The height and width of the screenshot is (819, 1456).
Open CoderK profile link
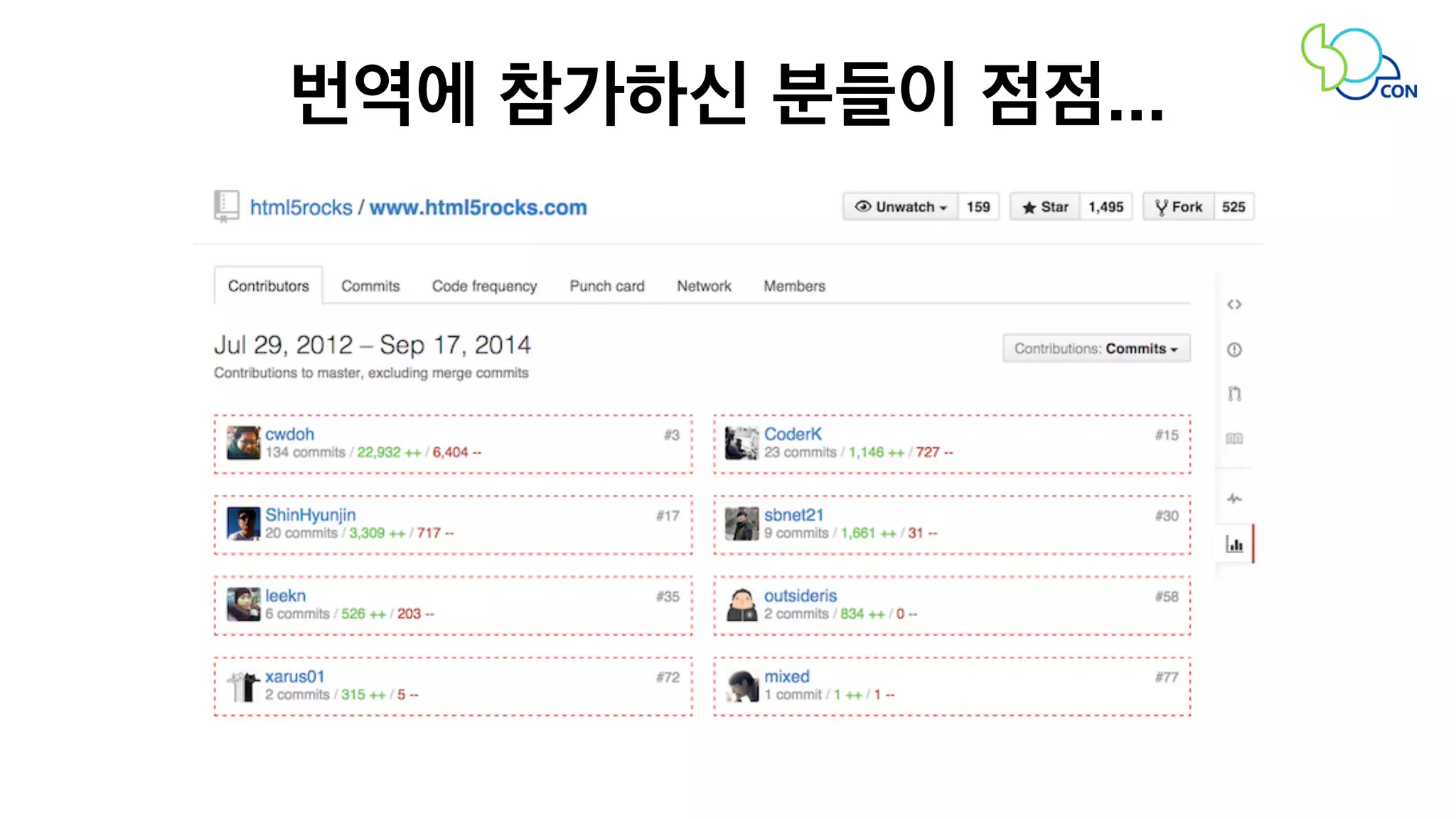point(793,434)
